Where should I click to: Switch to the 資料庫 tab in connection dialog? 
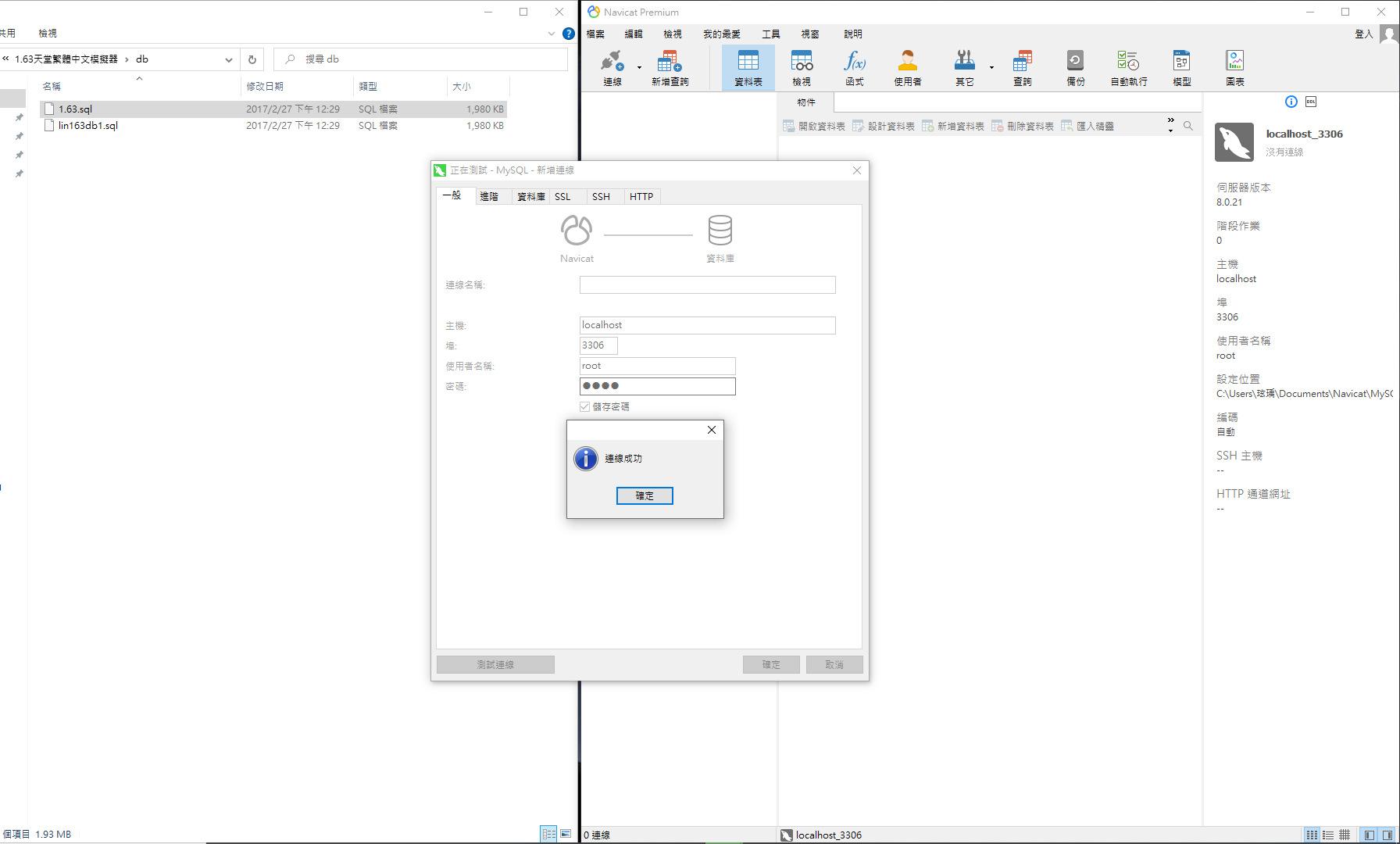(x=531, y=196)
